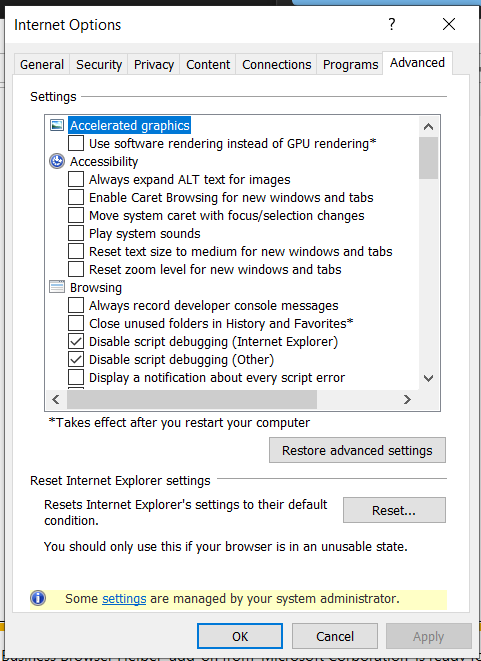The height and width of the screenshot is (661, 481).
Task: Toggle Play system sounds checkbox
Action: [76, 233]
